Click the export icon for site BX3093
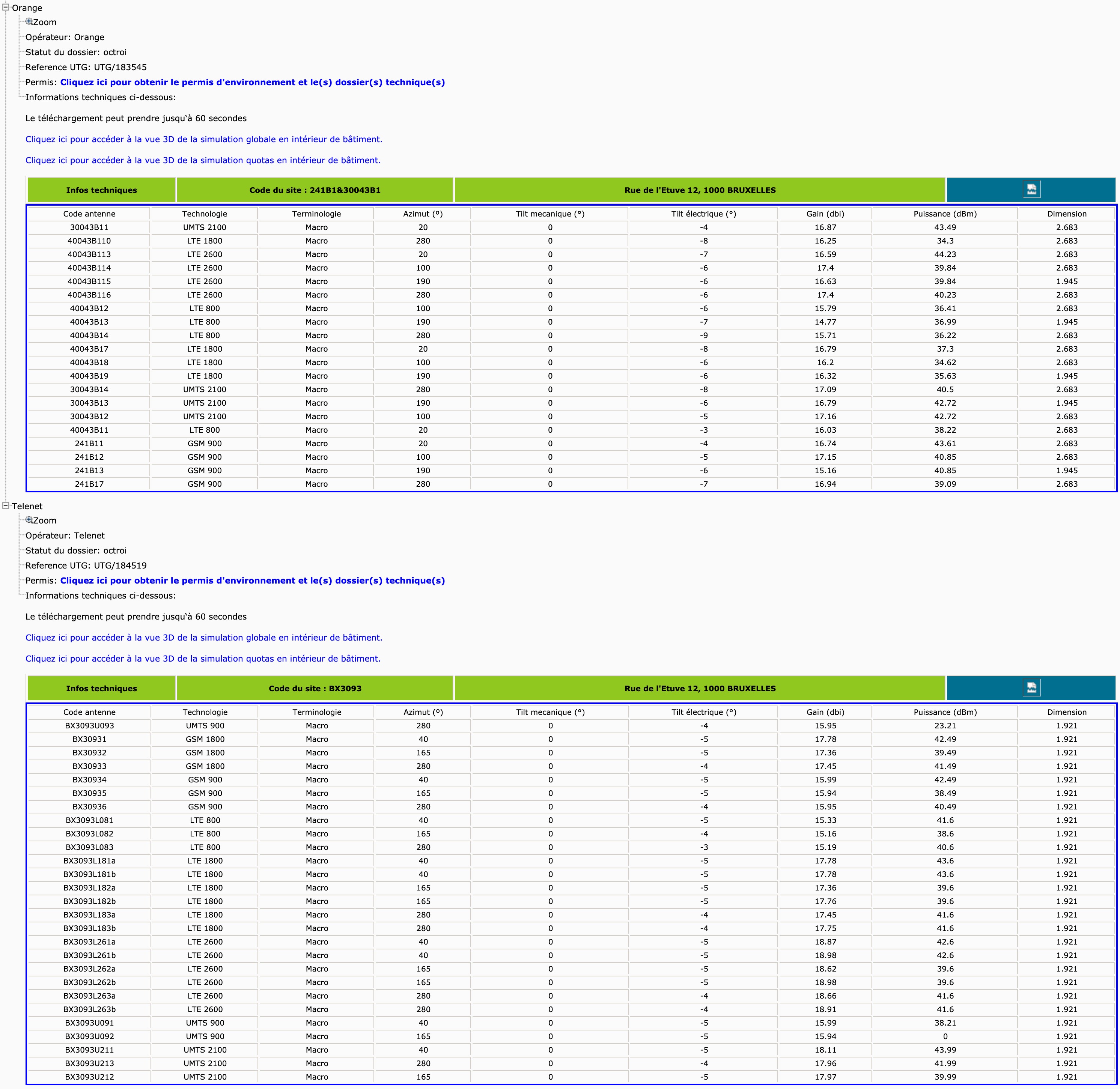Viewport: 1120px width, 1089px height. (x=1031, y=687)
